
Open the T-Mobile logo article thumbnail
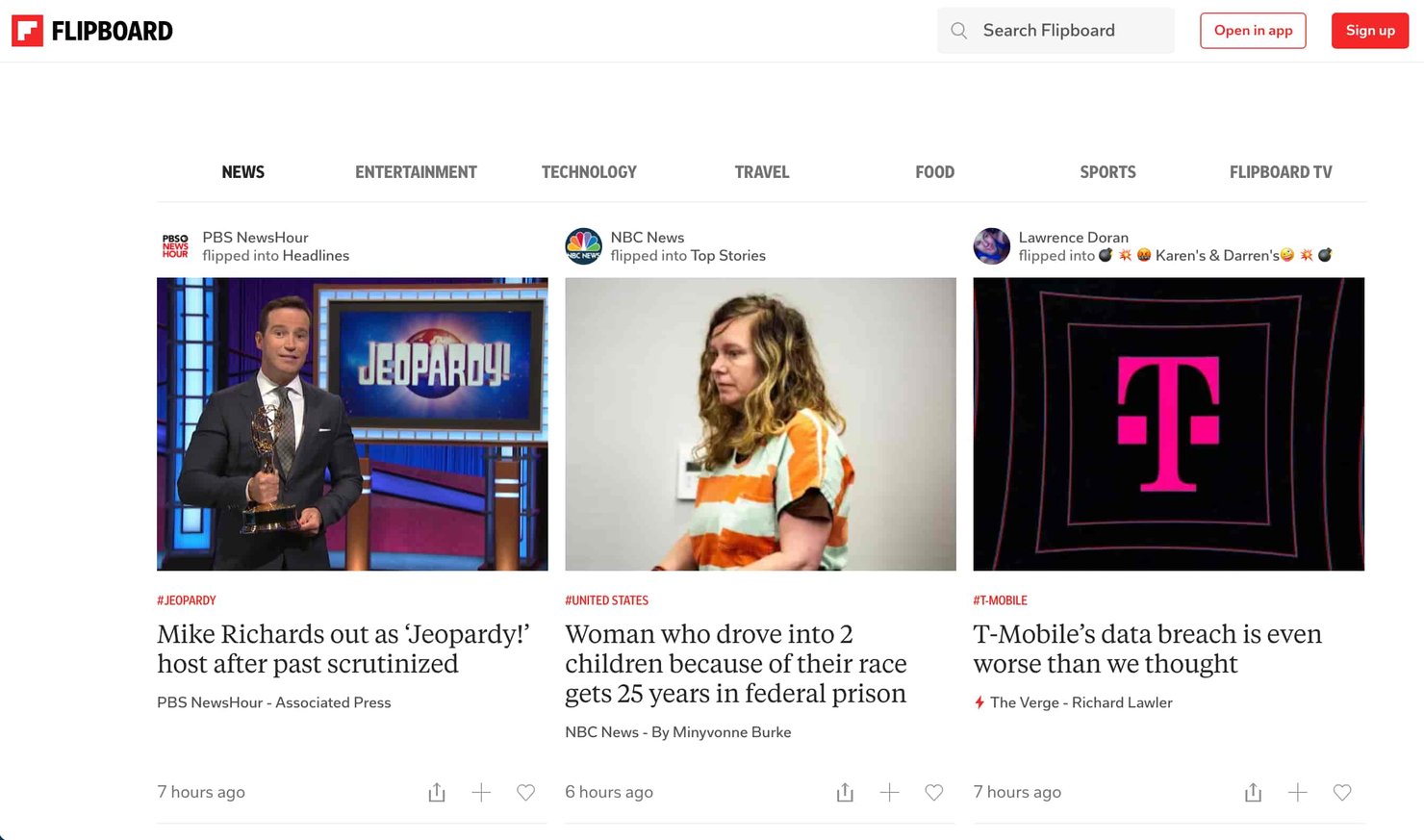tap(1168, 423)
